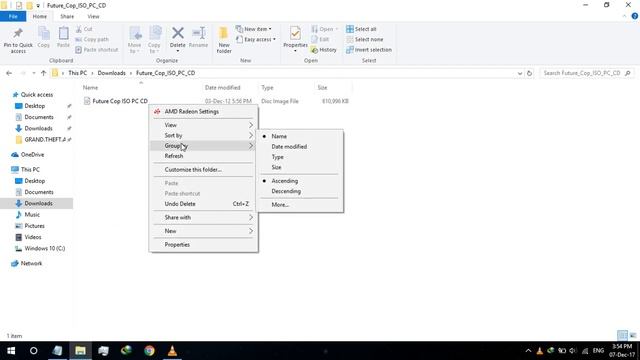Click the Properties checkmark icon
The width and height of the screenshot is (640, 360).
[295, 33]
